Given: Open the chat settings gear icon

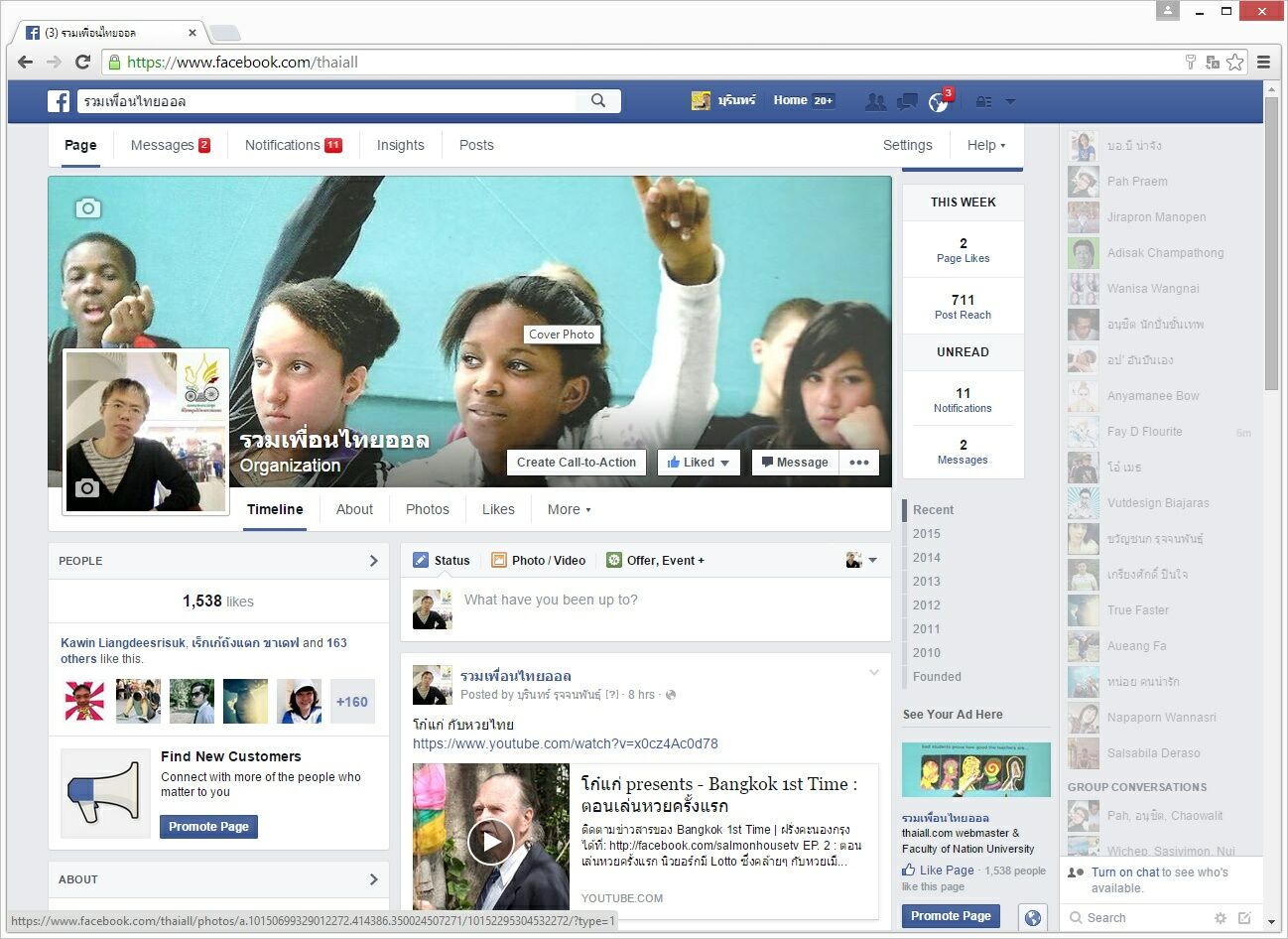Looking at the screenshot, I should click(1221, 918).
